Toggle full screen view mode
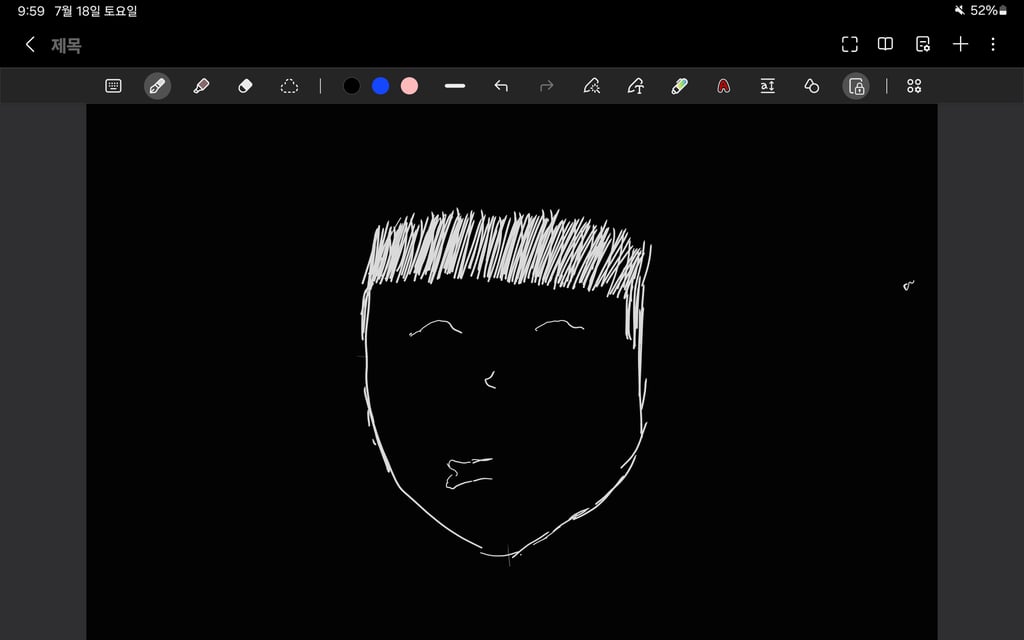1024x640 pixels. click(850, 44)
